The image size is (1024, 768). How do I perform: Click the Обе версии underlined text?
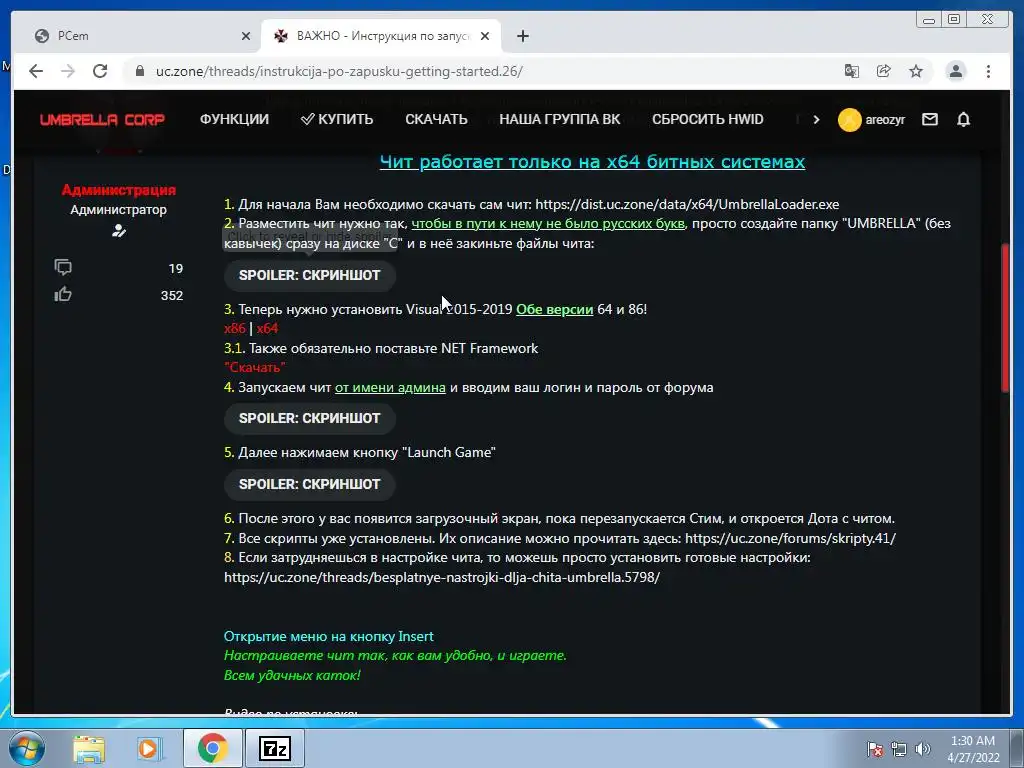pos(554,310)
